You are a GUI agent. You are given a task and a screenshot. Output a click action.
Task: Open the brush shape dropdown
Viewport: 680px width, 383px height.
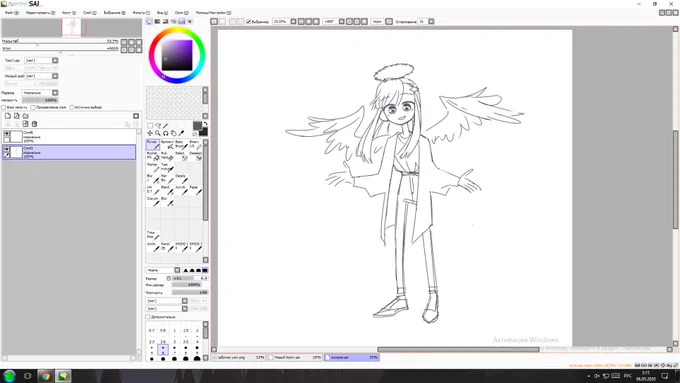(185, 301)
